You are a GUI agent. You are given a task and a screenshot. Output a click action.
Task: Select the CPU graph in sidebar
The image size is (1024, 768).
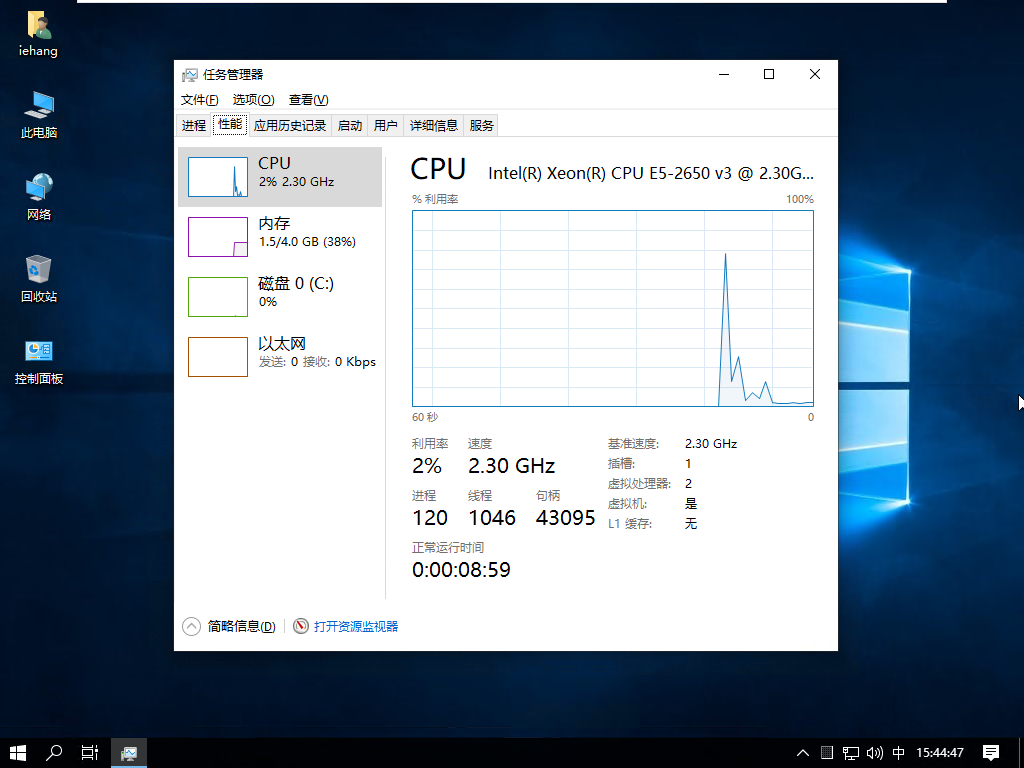pos(280,175)
